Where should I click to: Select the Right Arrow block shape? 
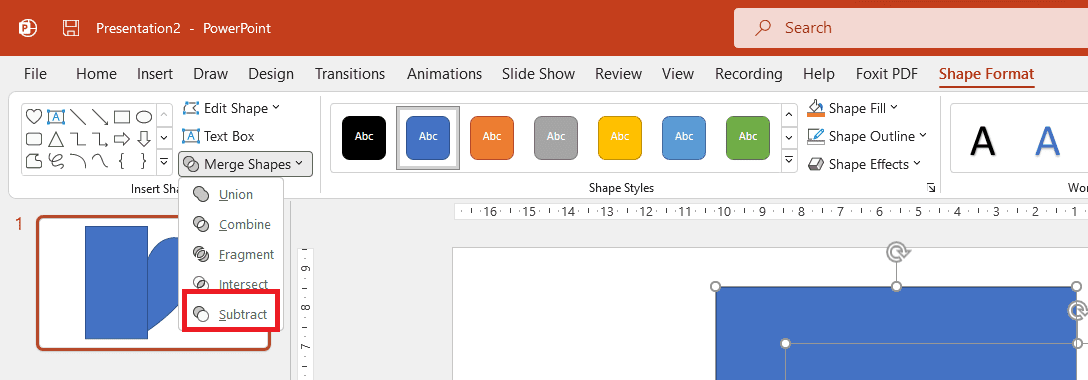[122, 139]
